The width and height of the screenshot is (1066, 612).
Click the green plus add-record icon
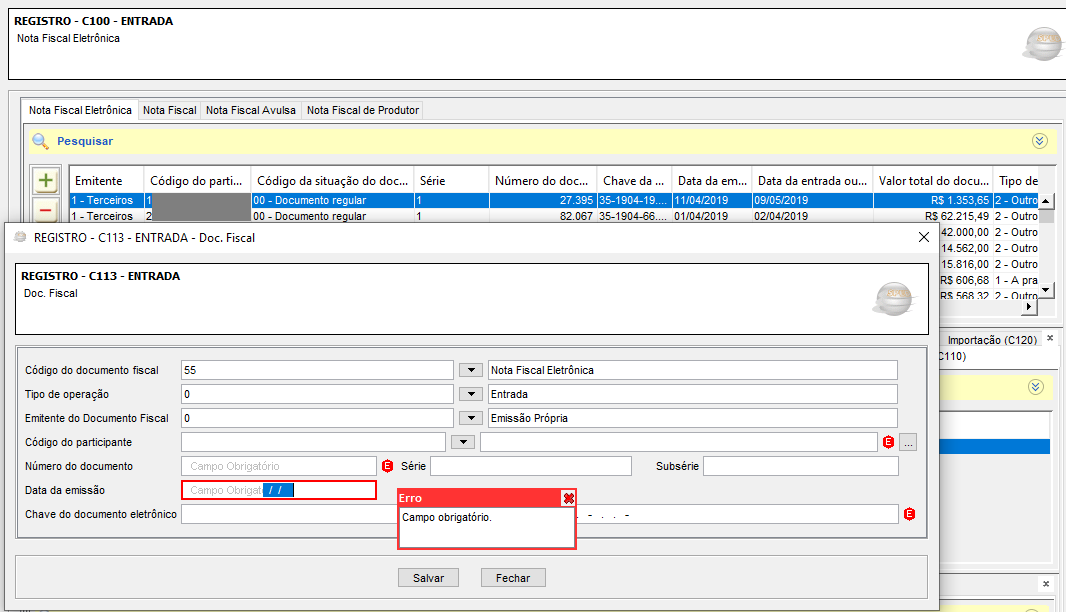tap(46, 181)
